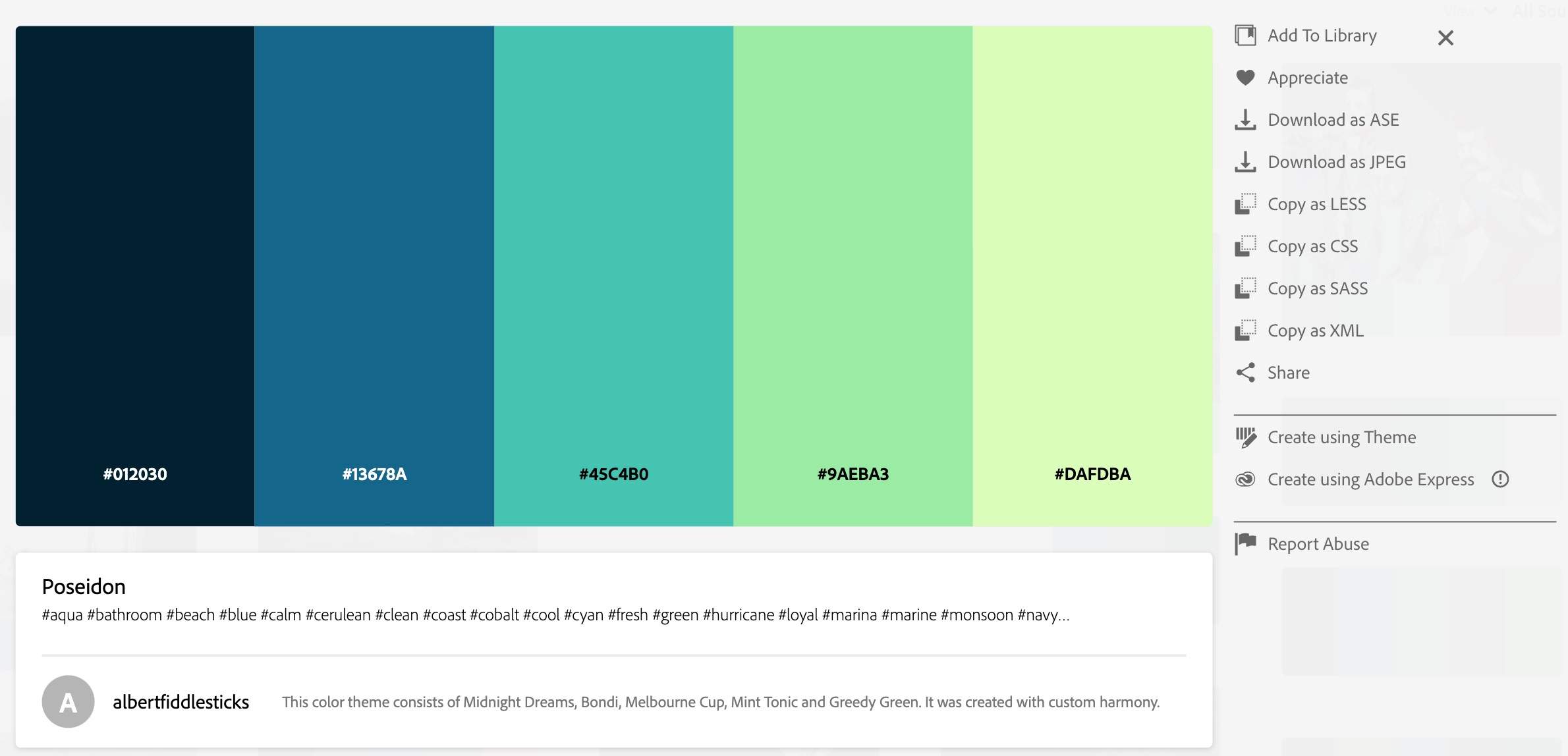Click Create using Theme button

coord(1341,436)
